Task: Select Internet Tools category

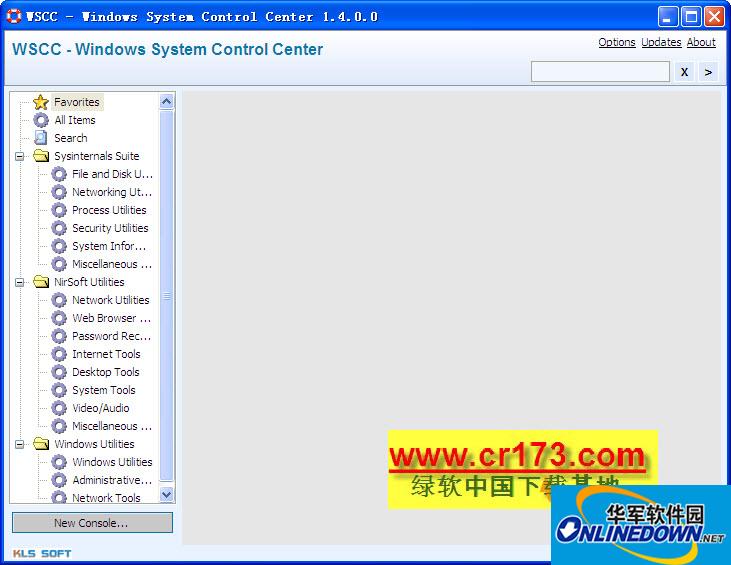Action: click(106, 354)
